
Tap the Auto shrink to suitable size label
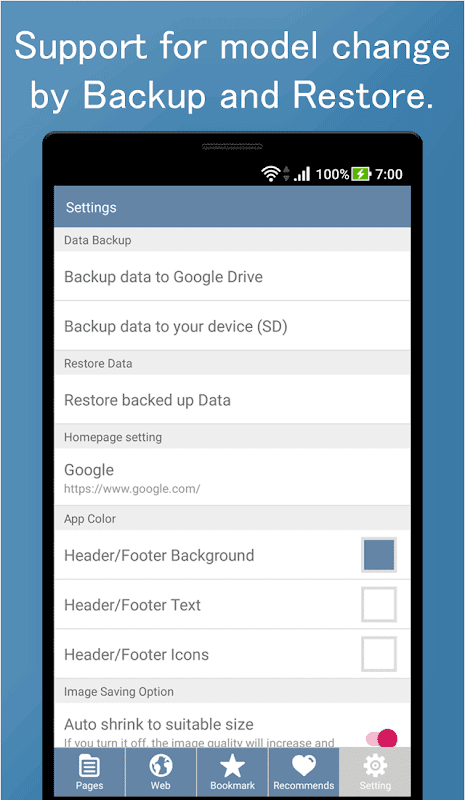tap(159, 724)
